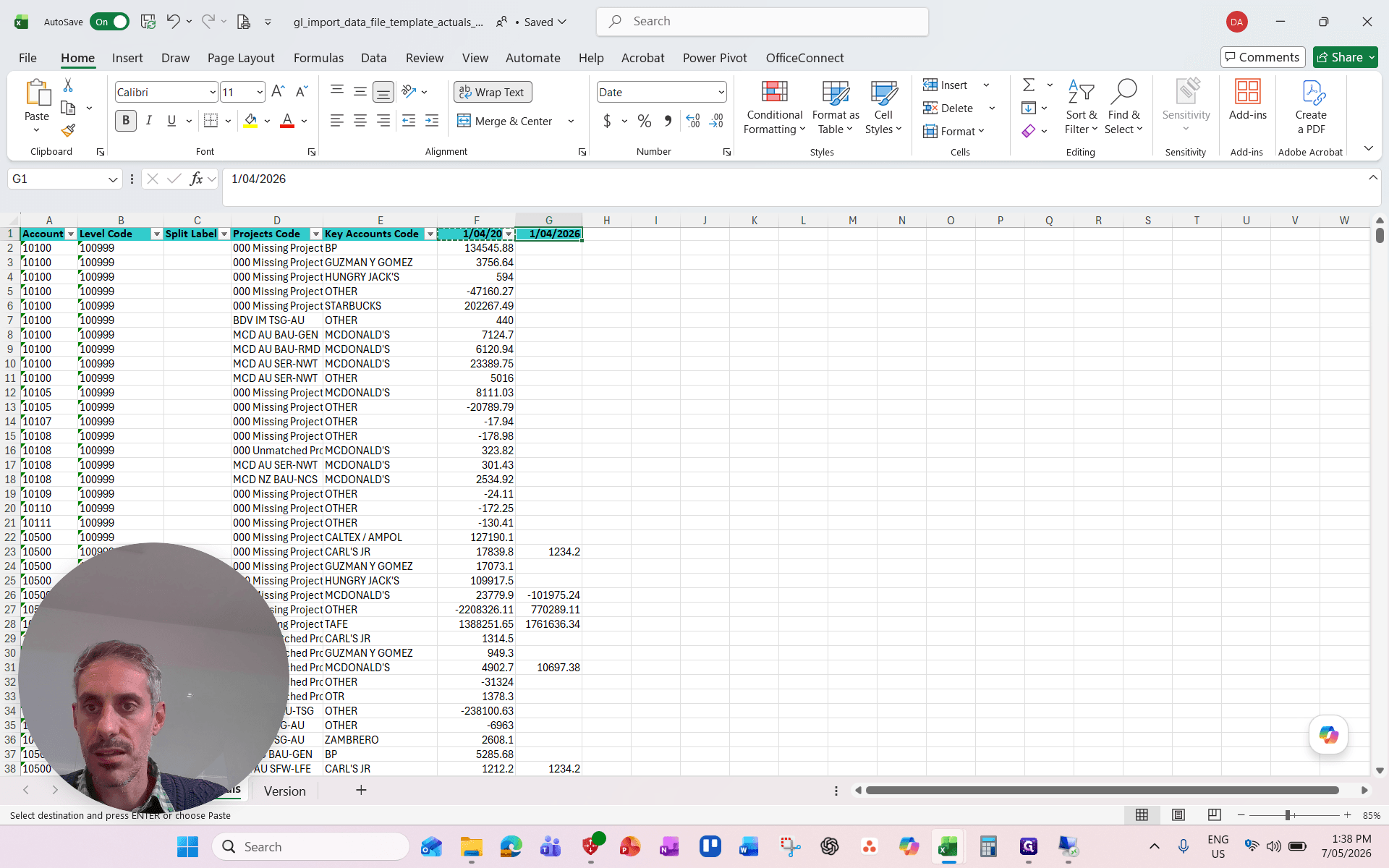
Task: Click the Font Color red swatch
Action: tap(287, 121)
